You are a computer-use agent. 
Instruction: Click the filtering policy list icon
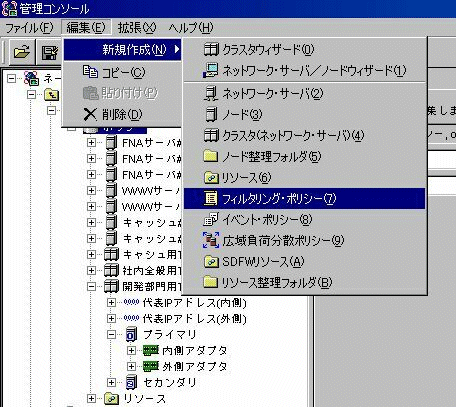pos(211,198)
